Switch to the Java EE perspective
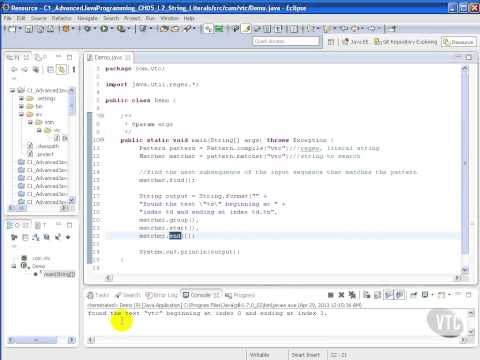This screenshot has width=480, height=360. (x=355, y=42)
